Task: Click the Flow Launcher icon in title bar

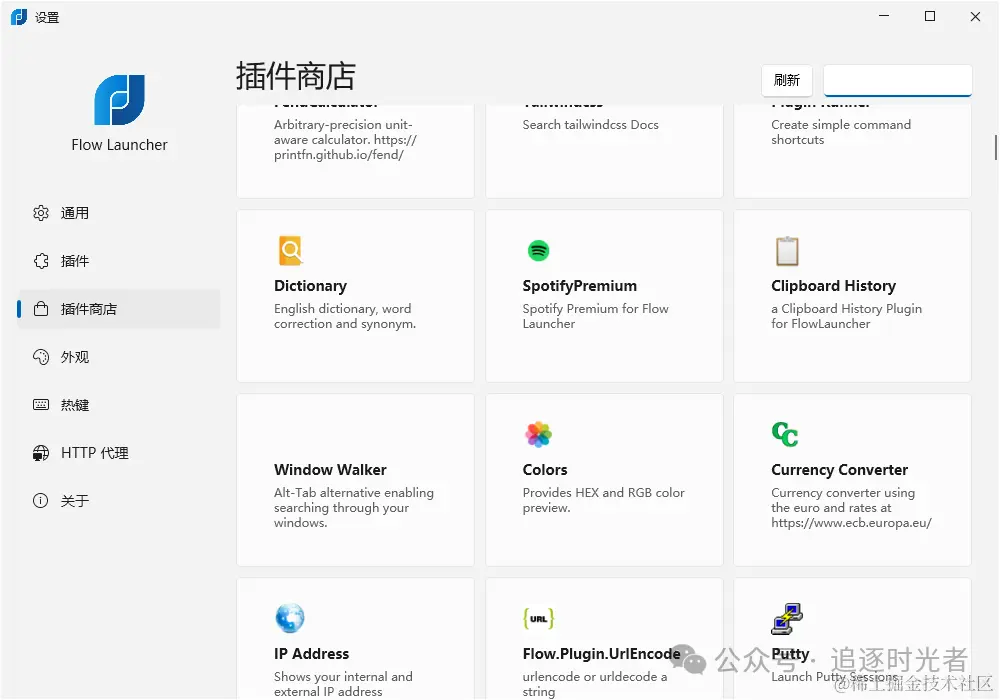Action: pos(19,17)
